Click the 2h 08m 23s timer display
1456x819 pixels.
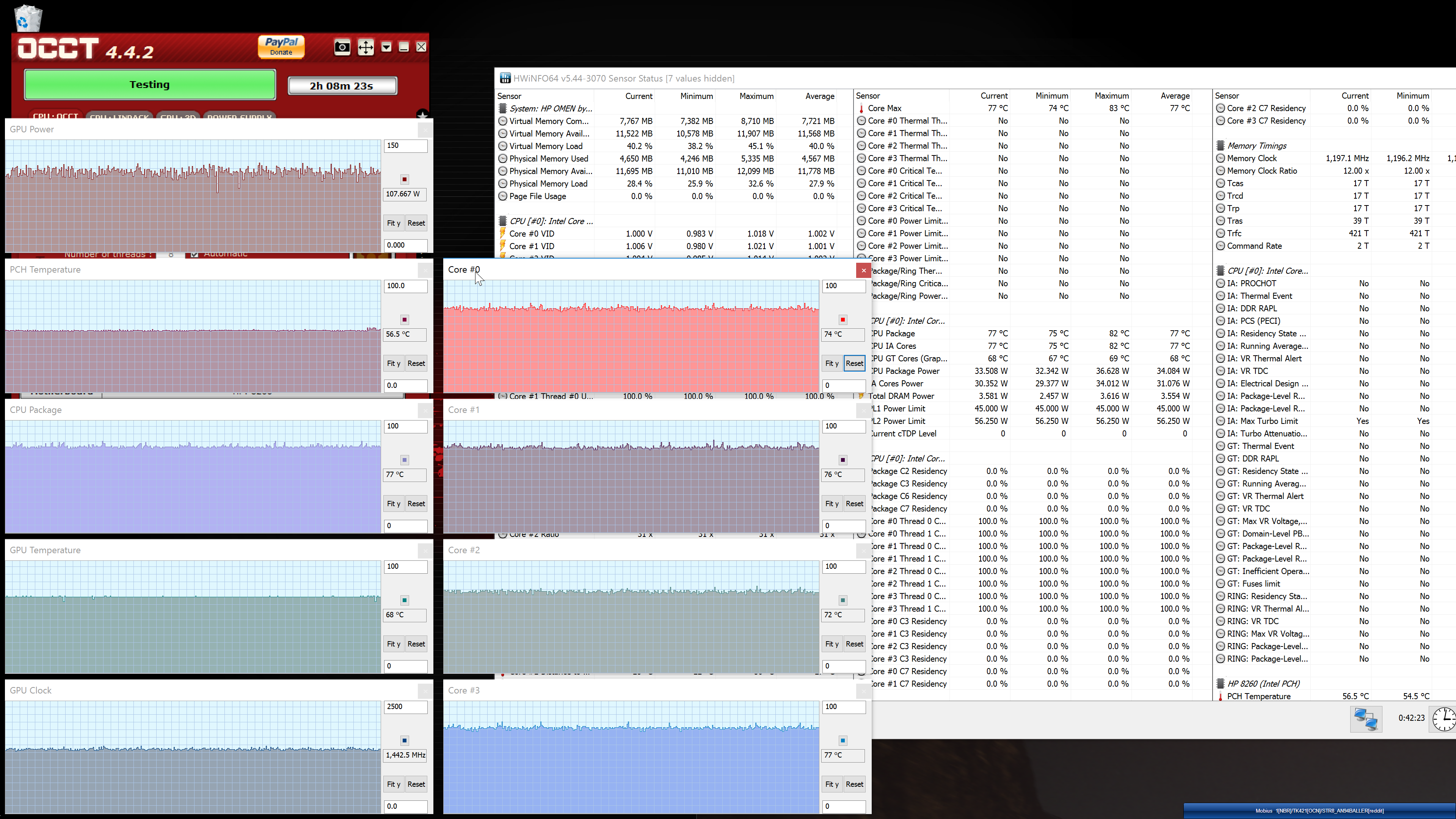tap(342, 86)
